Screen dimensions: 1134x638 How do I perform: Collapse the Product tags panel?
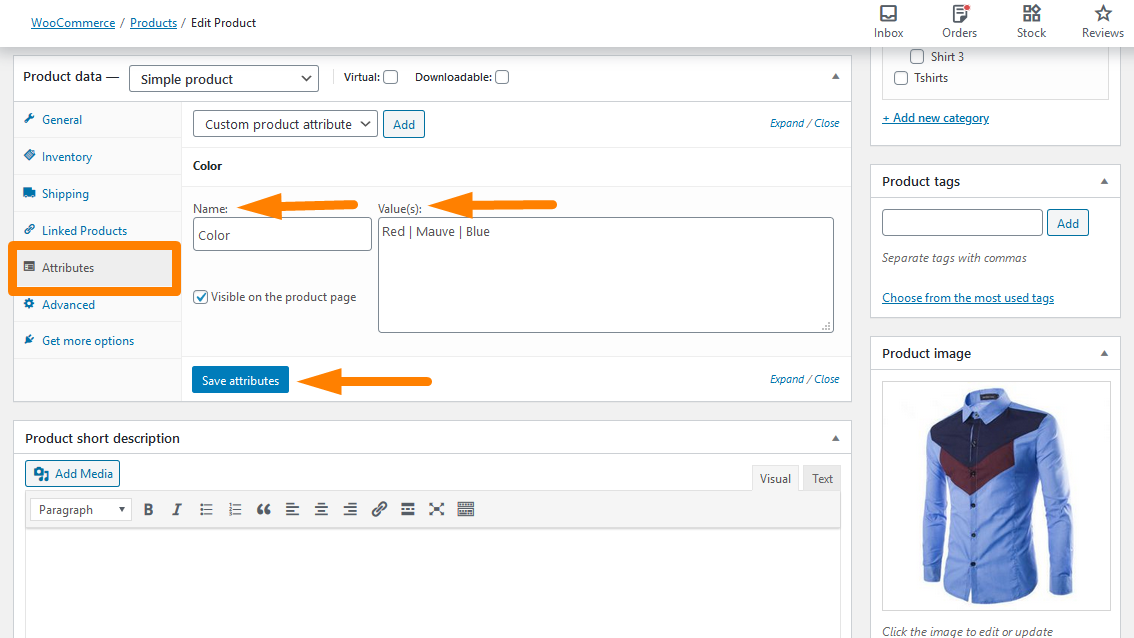pos(1104,182)
